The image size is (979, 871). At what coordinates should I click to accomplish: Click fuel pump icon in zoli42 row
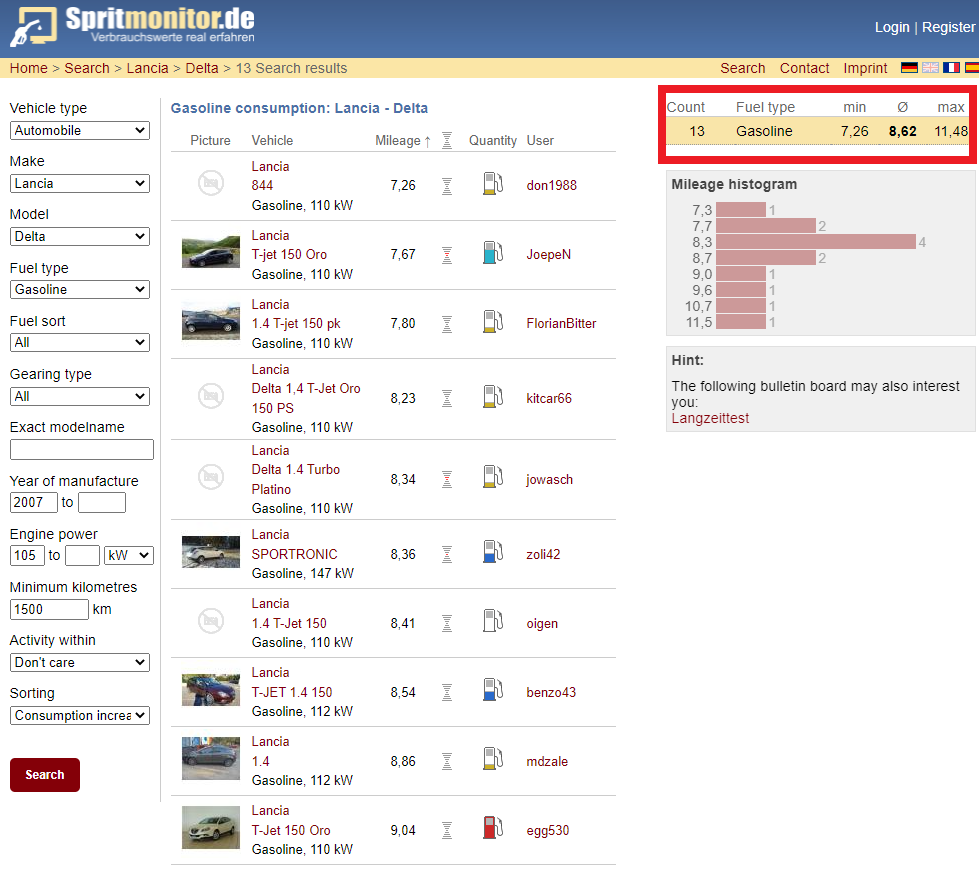(493, 553)
